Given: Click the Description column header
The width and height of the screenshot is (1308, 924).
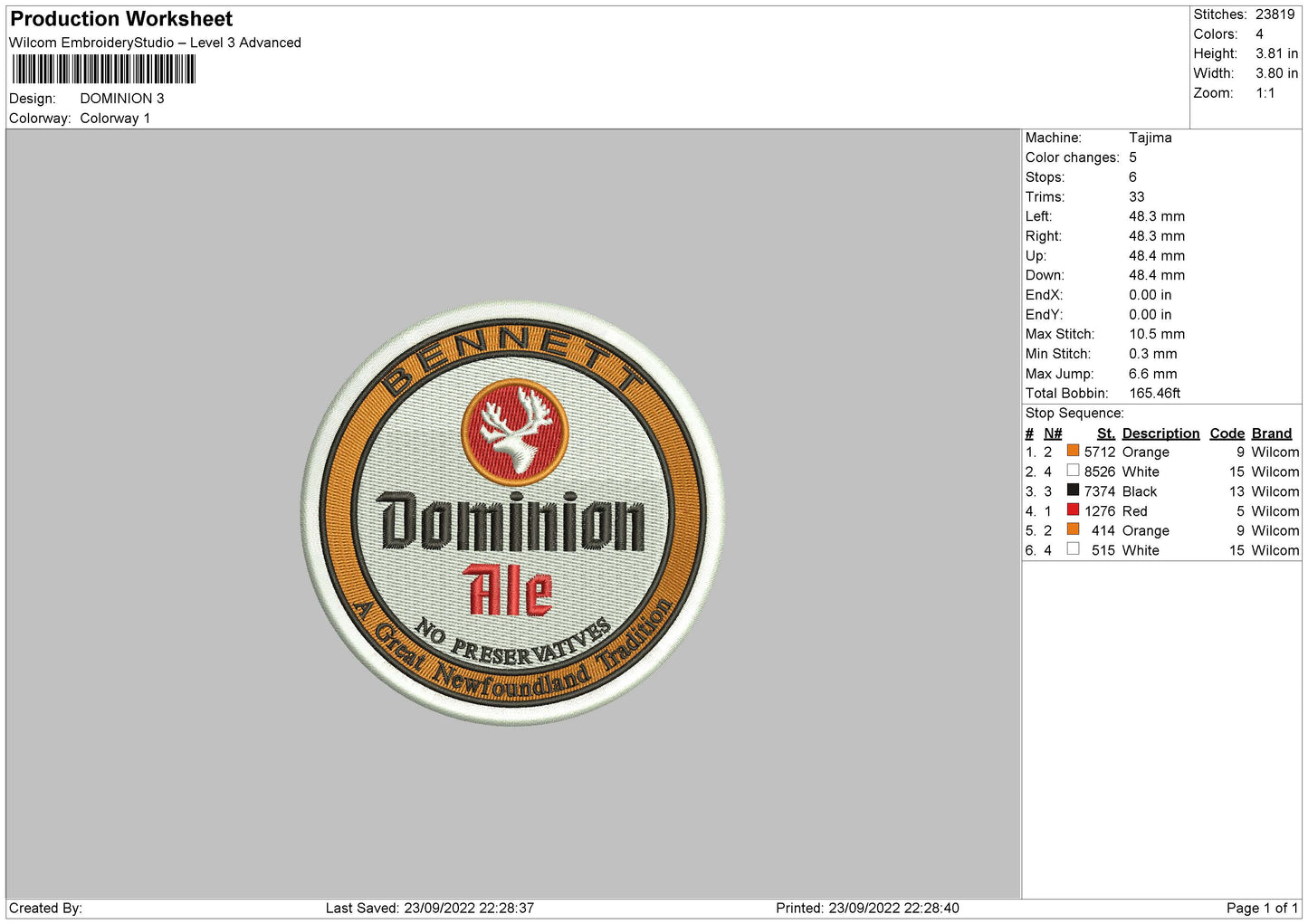Looking at the screenshot, I should point(1160,433).
